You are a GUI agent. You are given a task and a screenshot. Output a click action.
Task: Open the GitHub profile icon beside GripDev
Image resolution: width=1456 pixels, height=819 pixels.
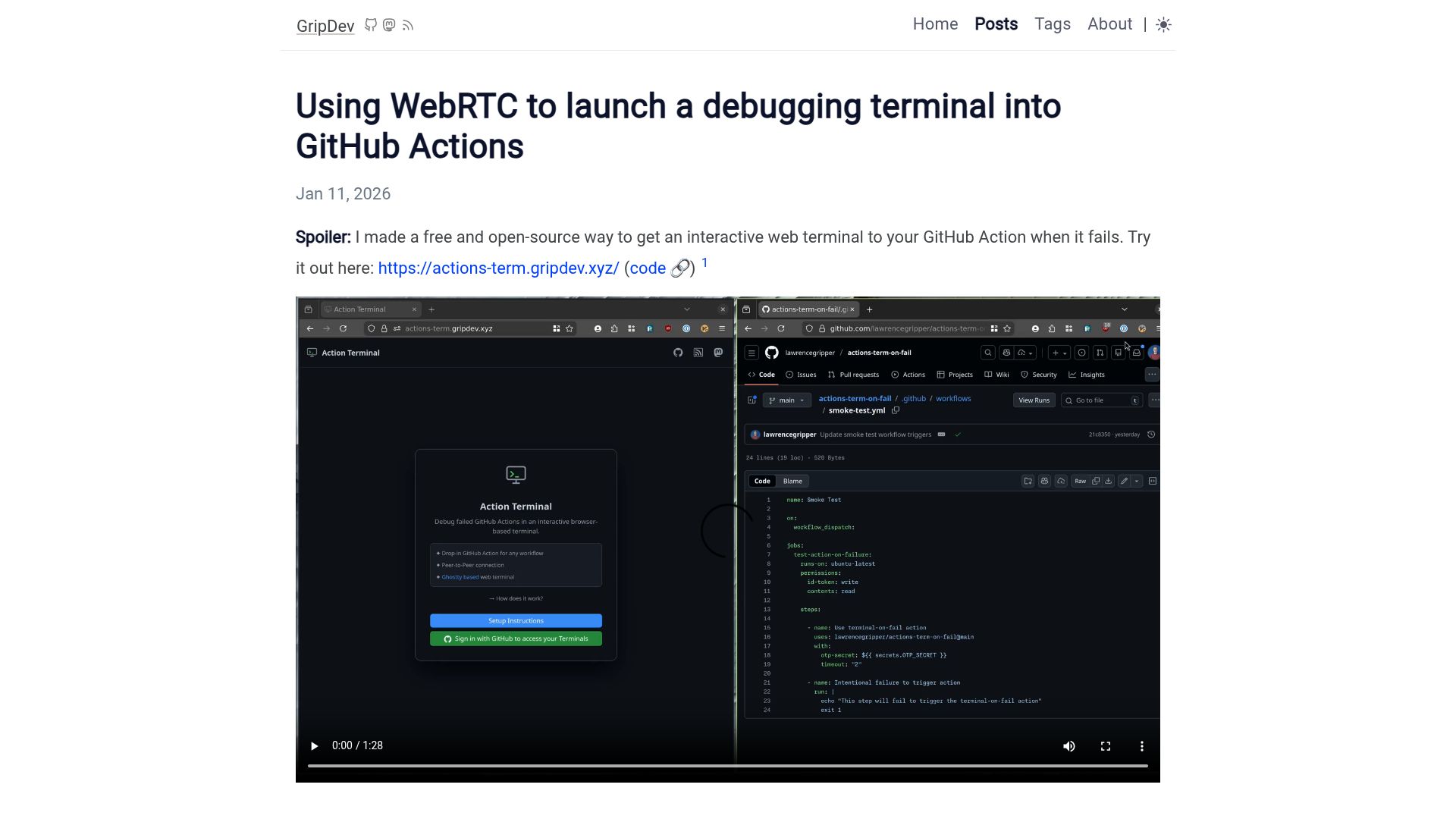371,25
